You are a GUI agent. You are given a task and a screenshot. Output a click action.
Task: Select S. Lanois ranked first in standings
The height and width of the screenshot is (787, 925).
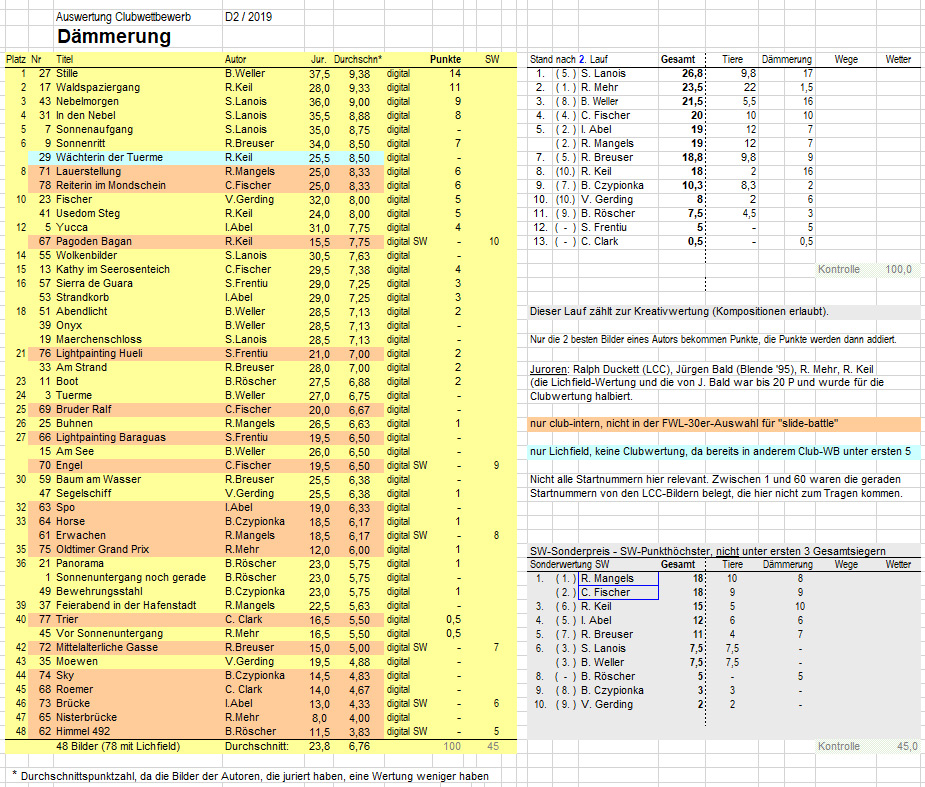(603, 74)
